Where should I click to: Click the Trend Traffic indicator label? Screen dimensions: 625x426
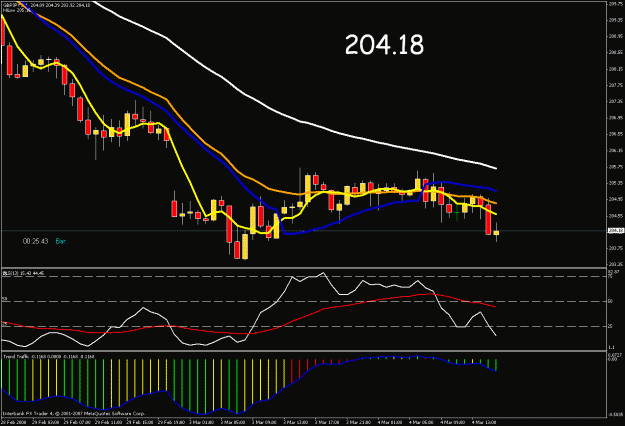click(49, 356)
